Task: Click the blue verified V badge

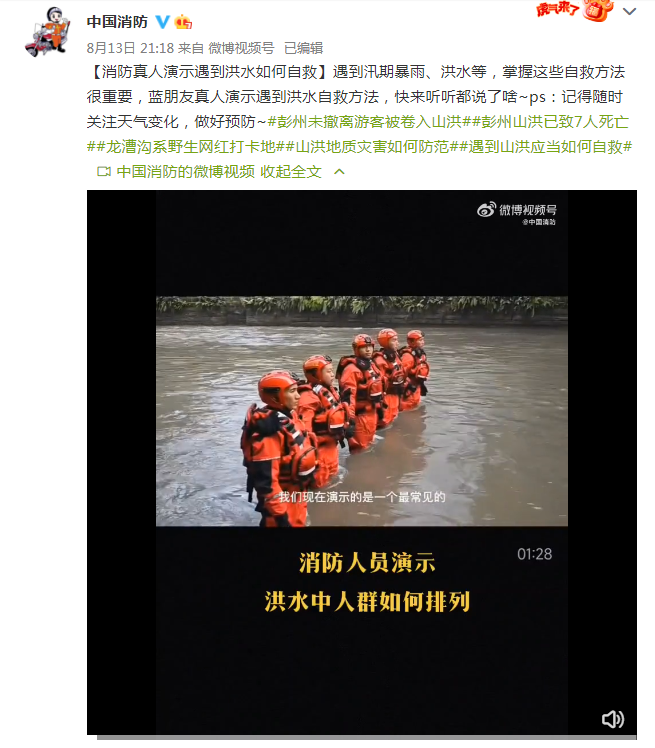Action: click(x=163, y=22)
